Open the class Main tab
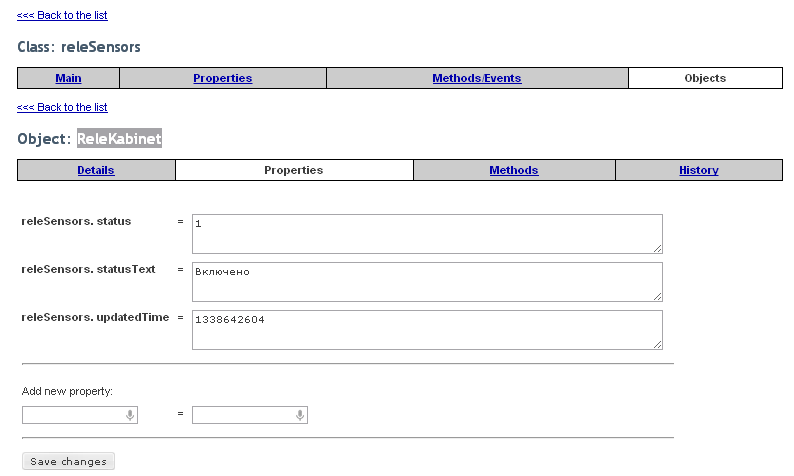794x476 pixels. coord(68,78)
